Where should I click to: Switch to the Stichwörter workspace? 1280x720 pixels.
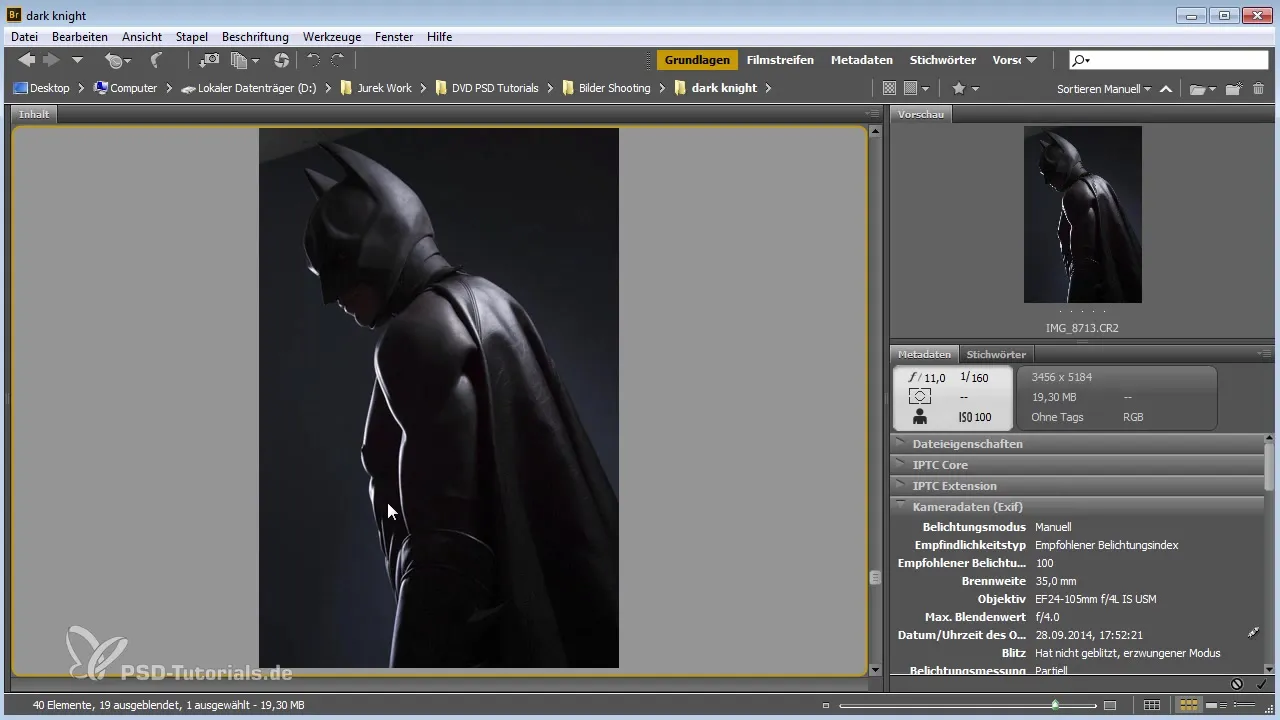tap(943, 60)
